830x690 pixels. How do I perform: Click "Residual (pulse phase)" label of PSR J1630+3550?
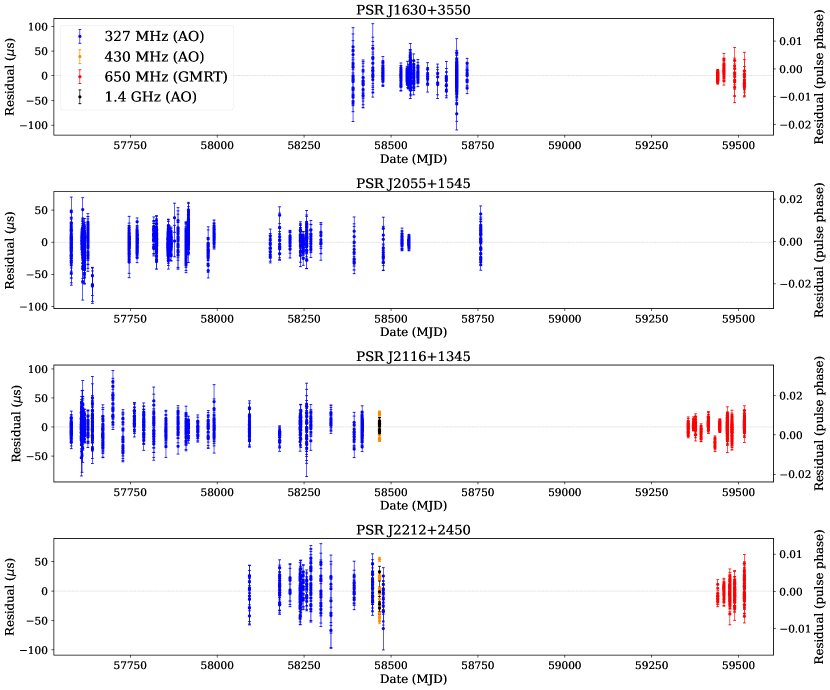tap(819, 76)
